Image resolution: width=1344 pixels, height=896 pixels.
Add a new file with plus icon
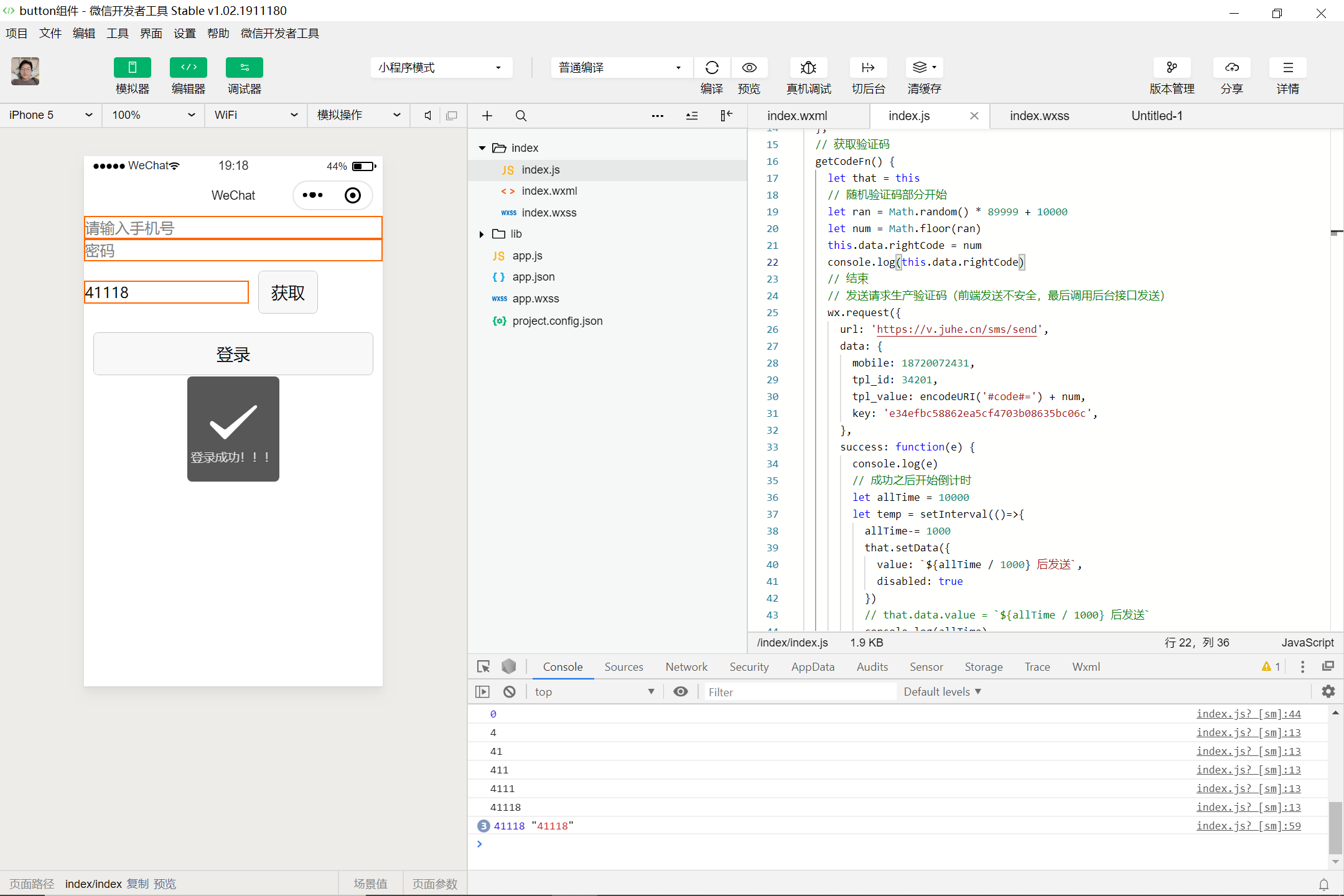pos(487,116)
